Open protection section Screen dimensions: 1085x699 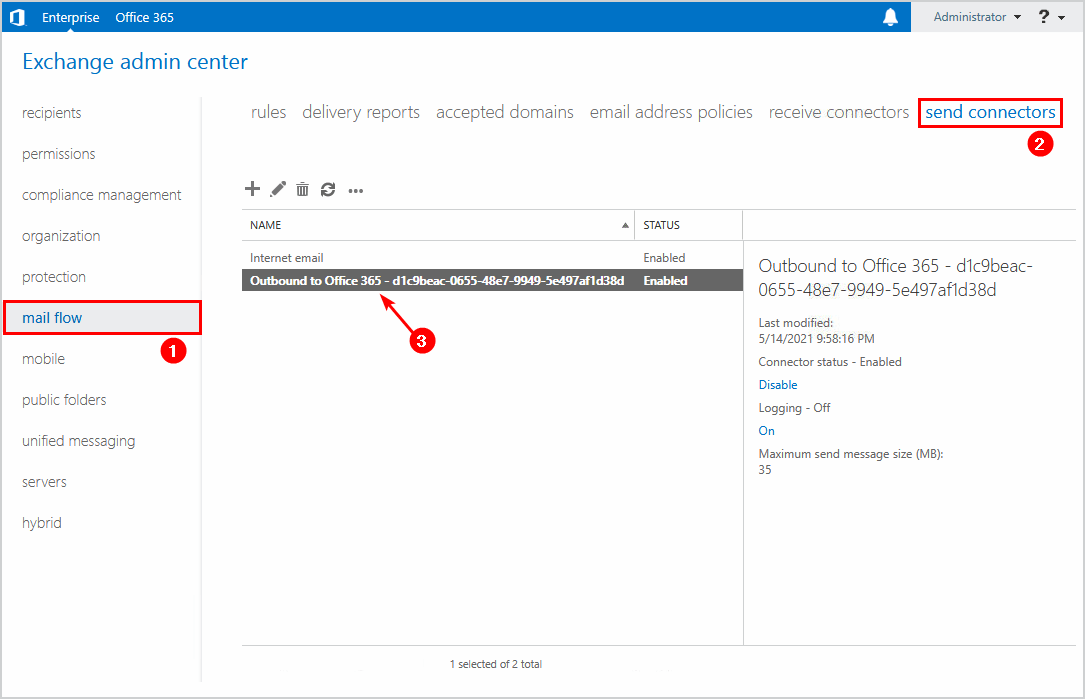pos(54,277)
